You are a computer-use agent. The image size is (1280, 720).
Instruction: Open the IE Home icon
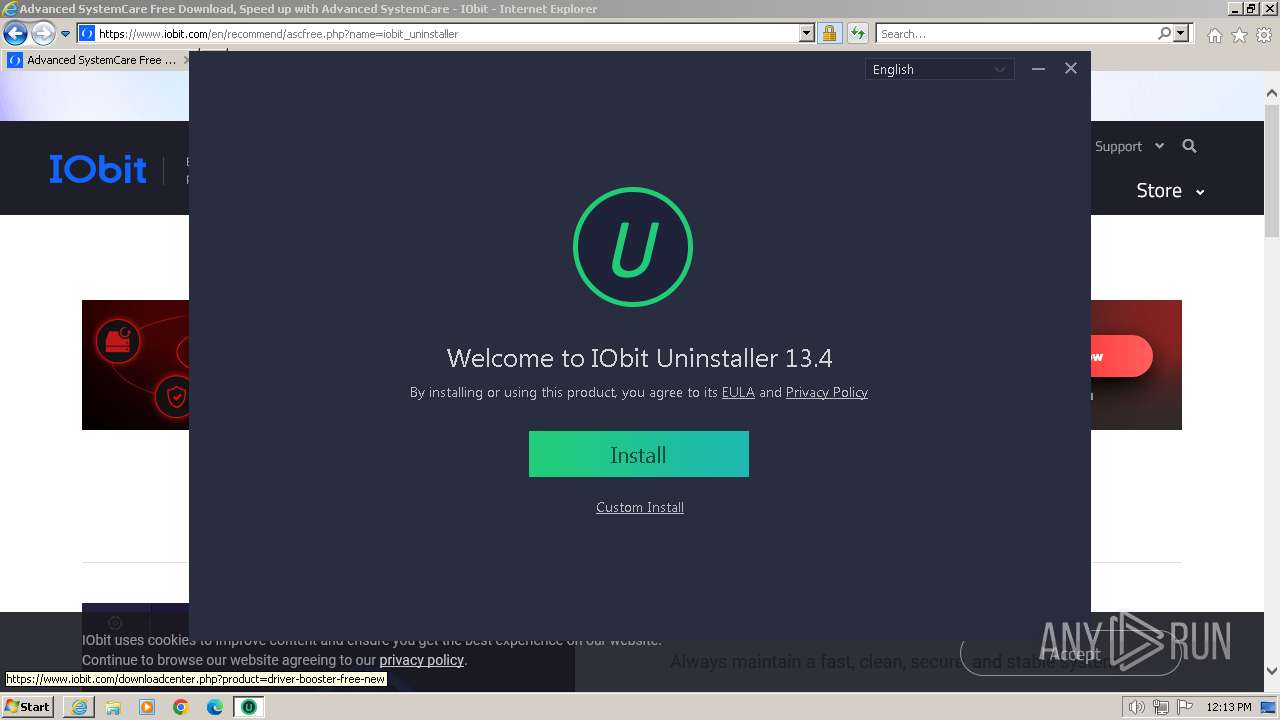pos(1215,35)
